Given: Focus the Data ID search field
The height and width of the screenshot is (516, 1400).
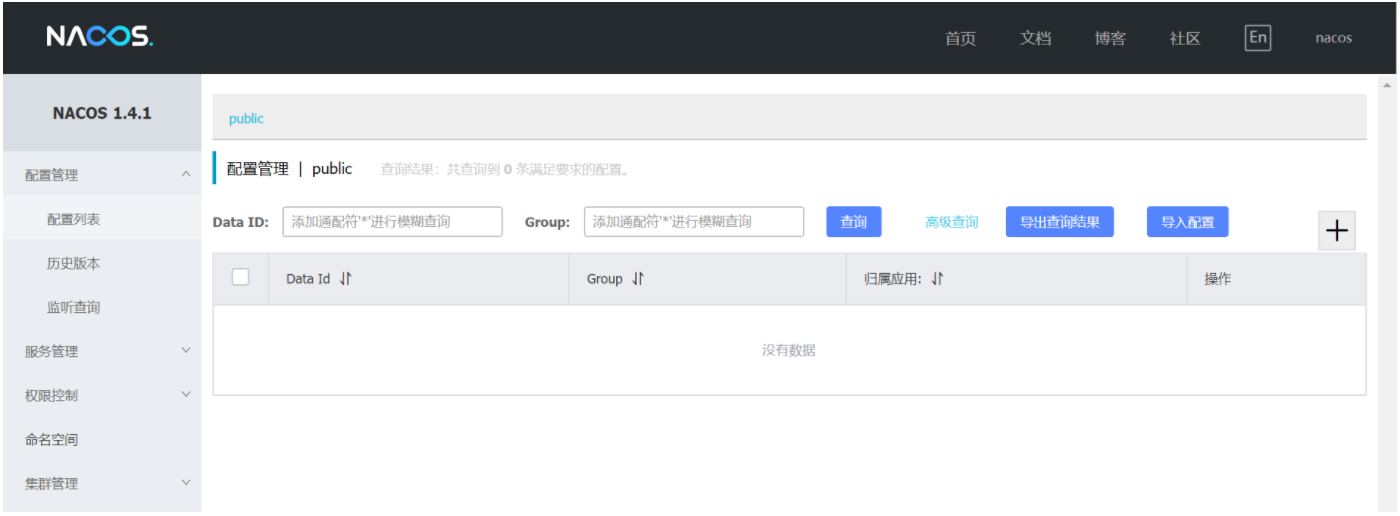Looking at the screenshot, I should [x=393, y=222].
